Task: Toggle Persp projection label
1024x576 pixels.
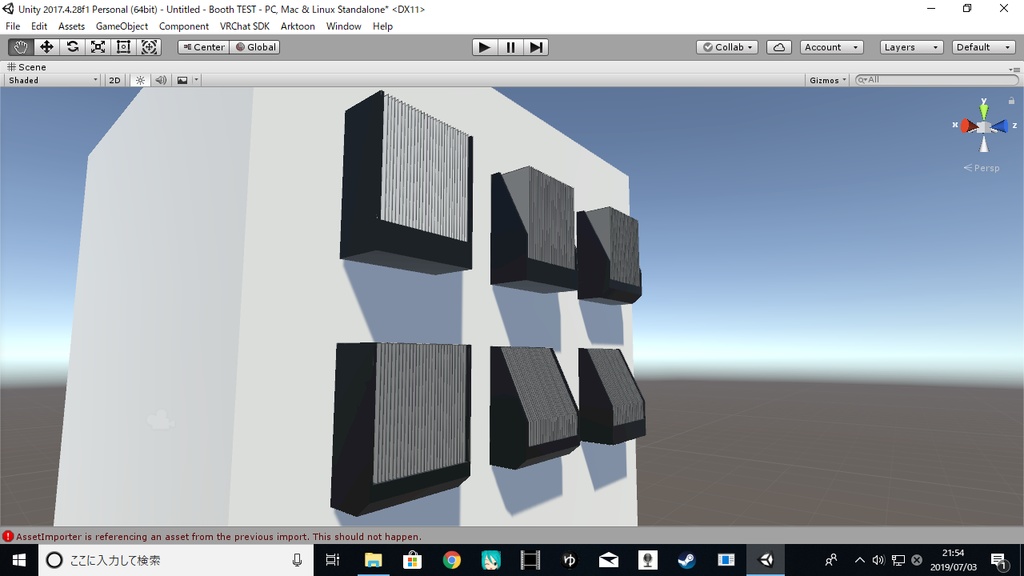Action: point(982,168)
